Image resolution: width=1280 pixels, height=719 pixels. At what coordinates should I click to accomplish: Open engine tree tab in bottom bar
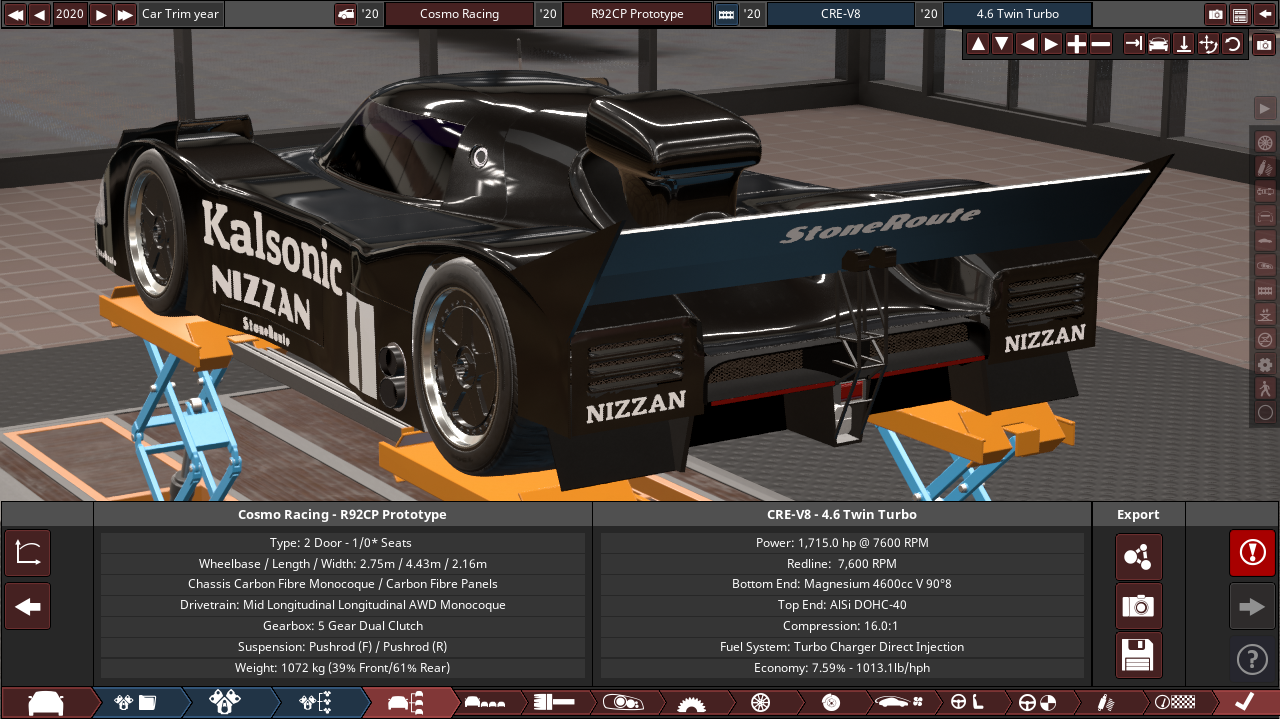coord(316,702)
